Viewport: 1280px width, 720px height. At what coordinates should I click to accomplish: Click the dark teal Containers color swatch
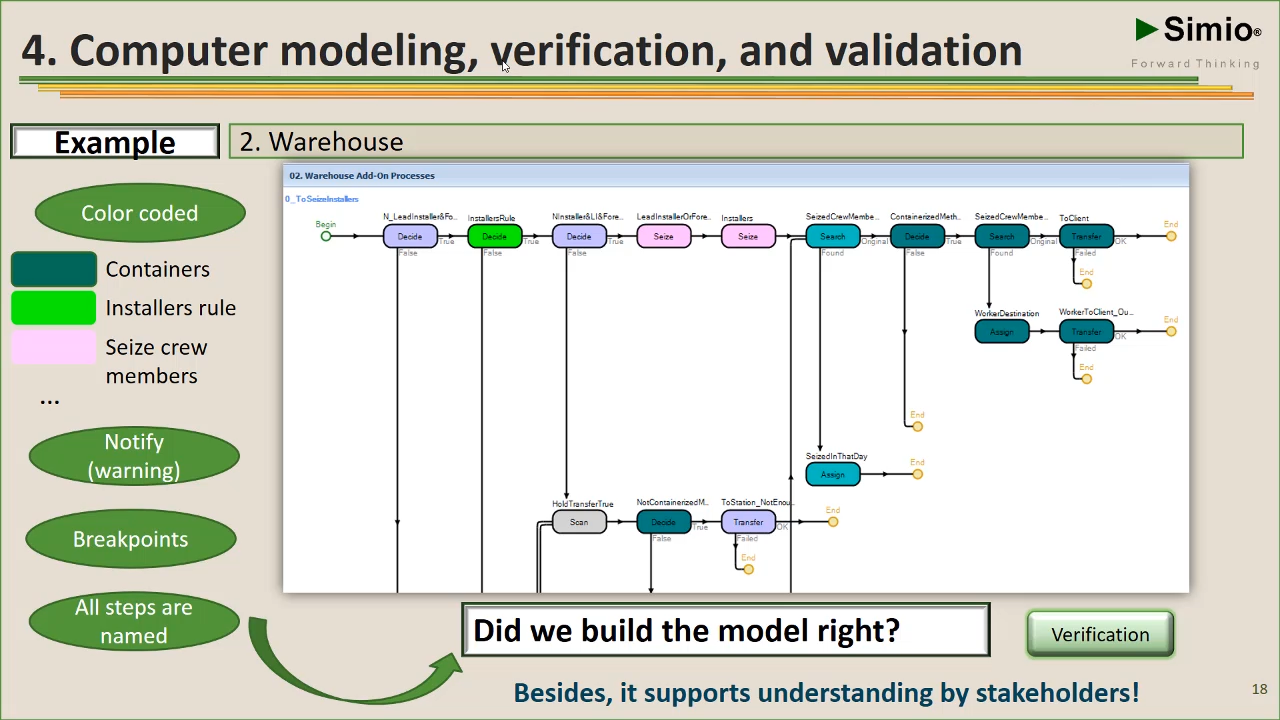(x=54, y=270)
